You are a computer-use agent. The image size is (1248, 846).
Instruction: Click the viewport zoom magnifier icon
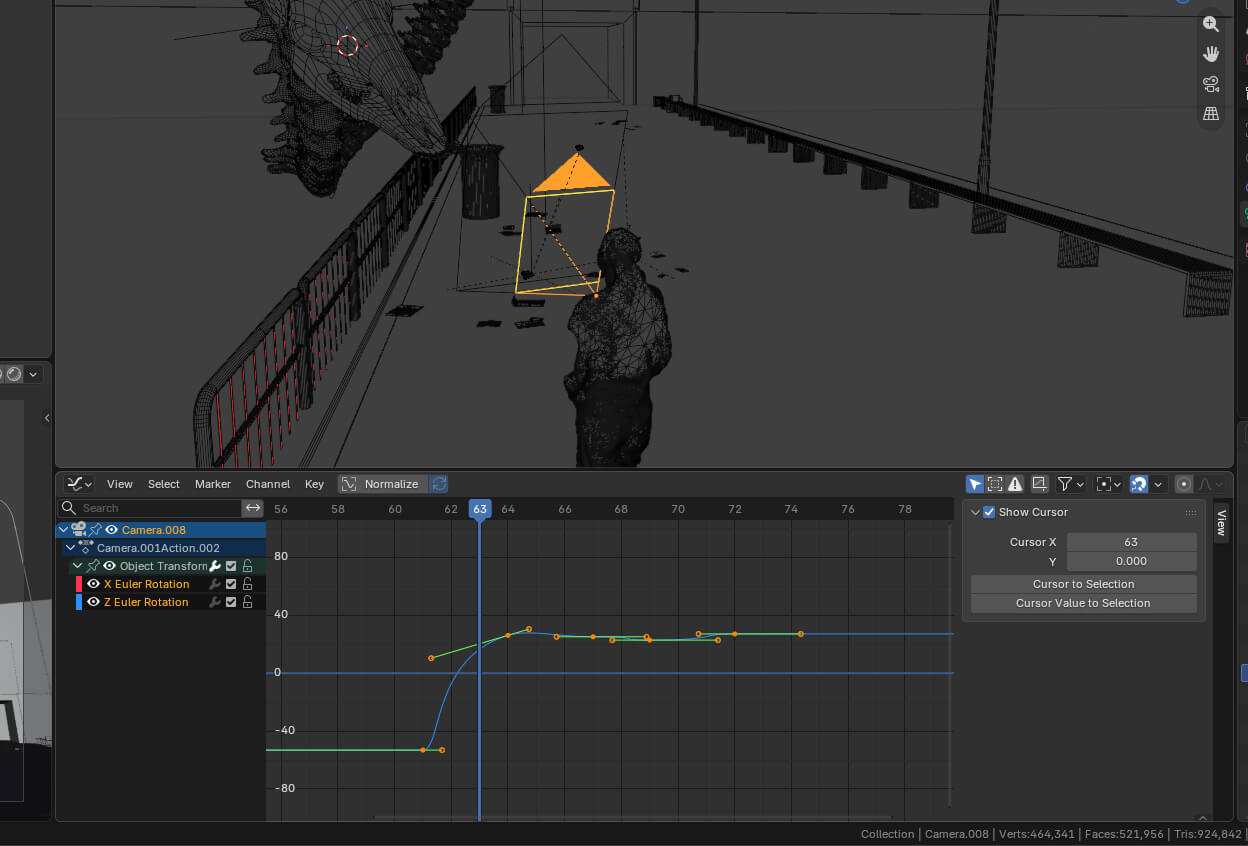pyautogui.click(x=1211, y=24)
